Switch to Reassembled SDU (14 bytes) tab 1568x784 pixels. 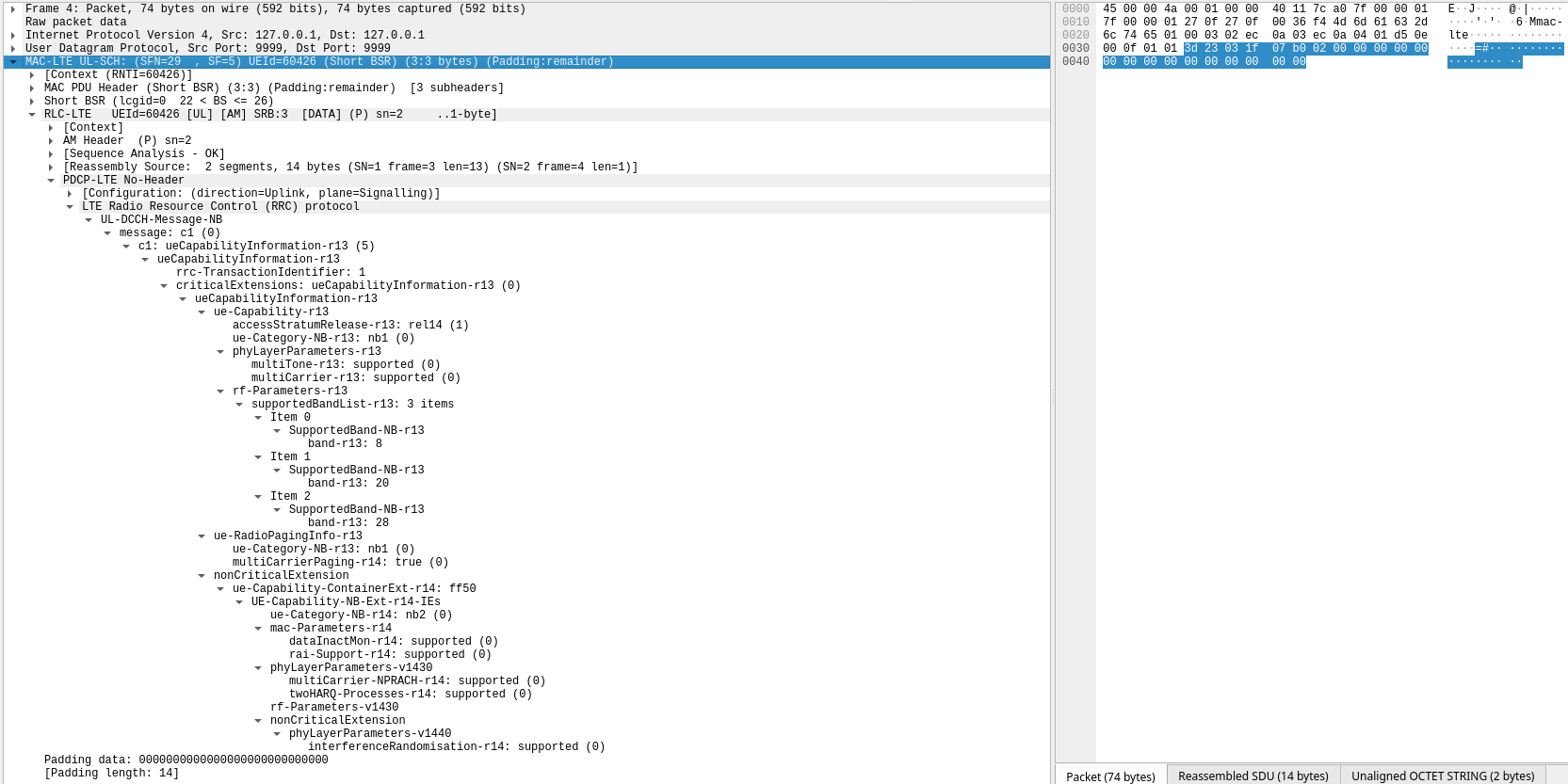[1253, 776]
